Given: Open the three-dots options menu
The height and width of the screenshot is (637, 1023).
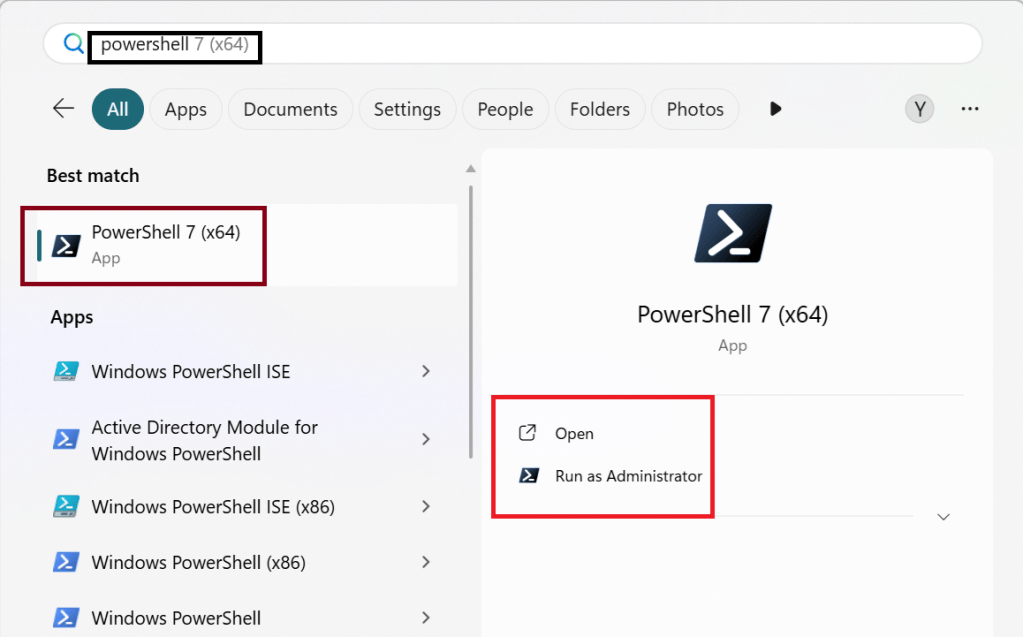Looking at the screenshot, I should click(x=970, y=109).
